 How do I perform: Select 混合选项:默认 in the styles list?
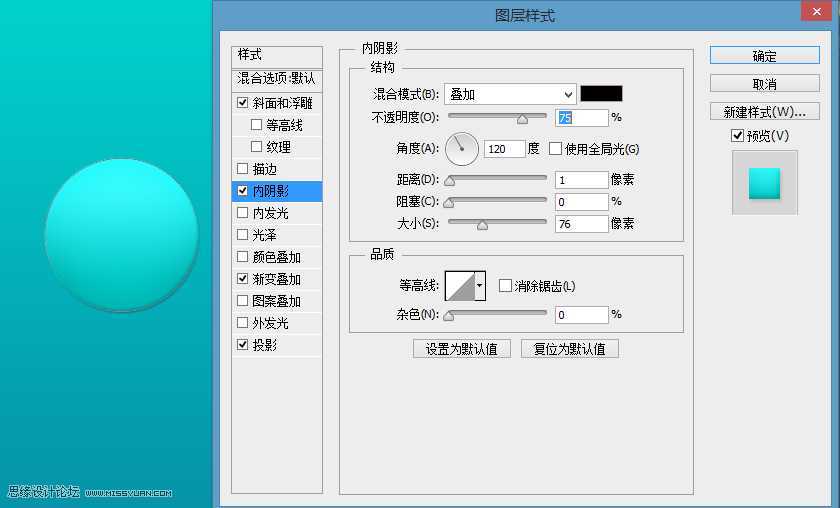pos(276,78)
